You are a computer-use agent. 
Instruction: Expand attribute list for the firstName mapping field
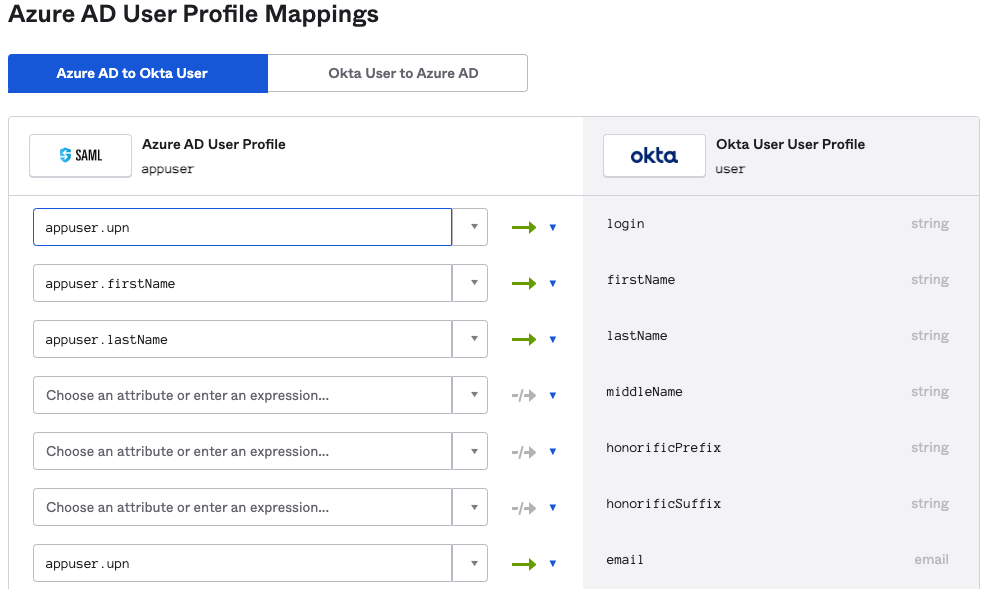pyautogui.click(x=470, y=283)
